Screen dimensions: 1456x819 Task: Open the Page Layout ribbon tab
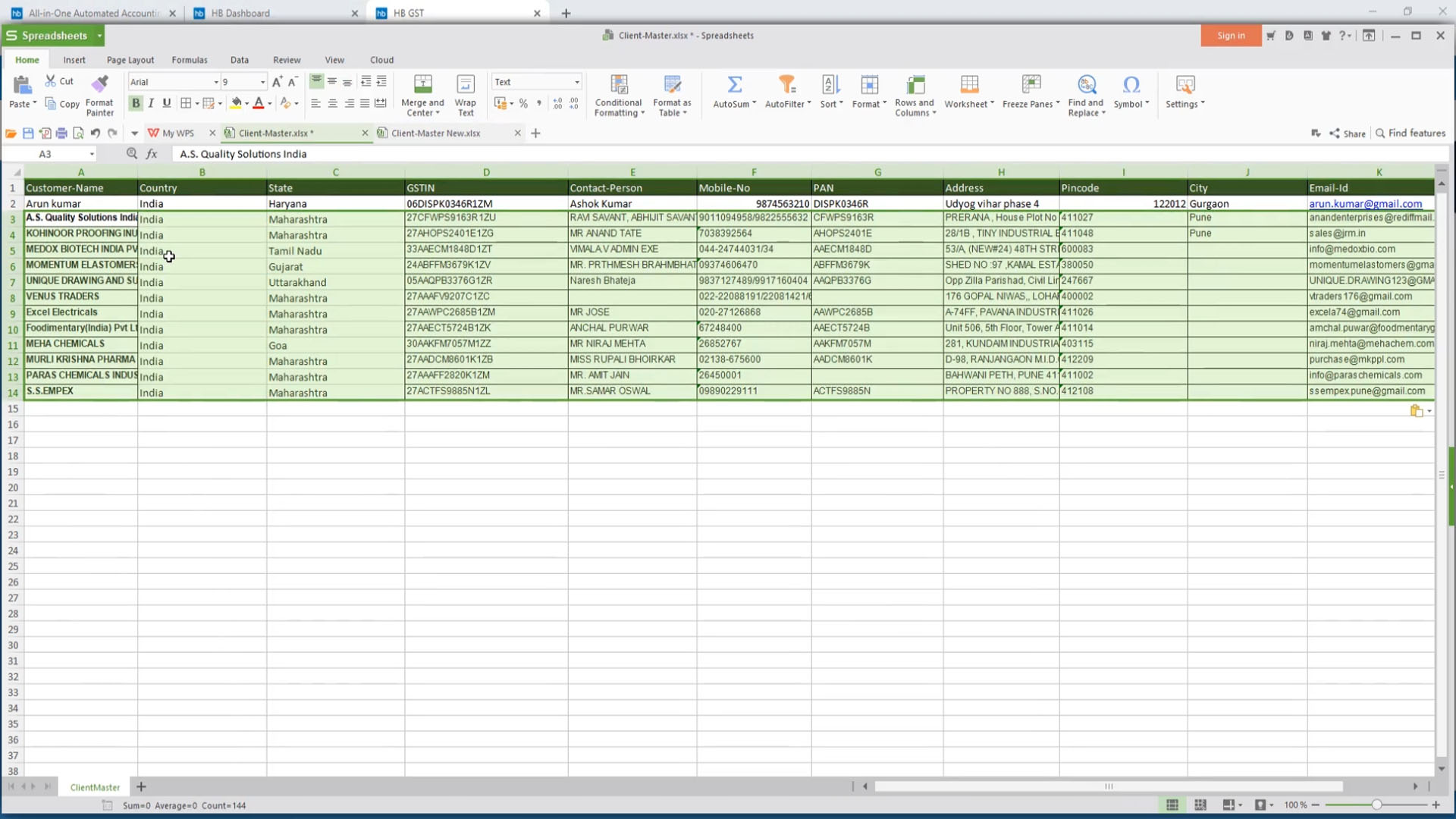click(x=130, y=60)
